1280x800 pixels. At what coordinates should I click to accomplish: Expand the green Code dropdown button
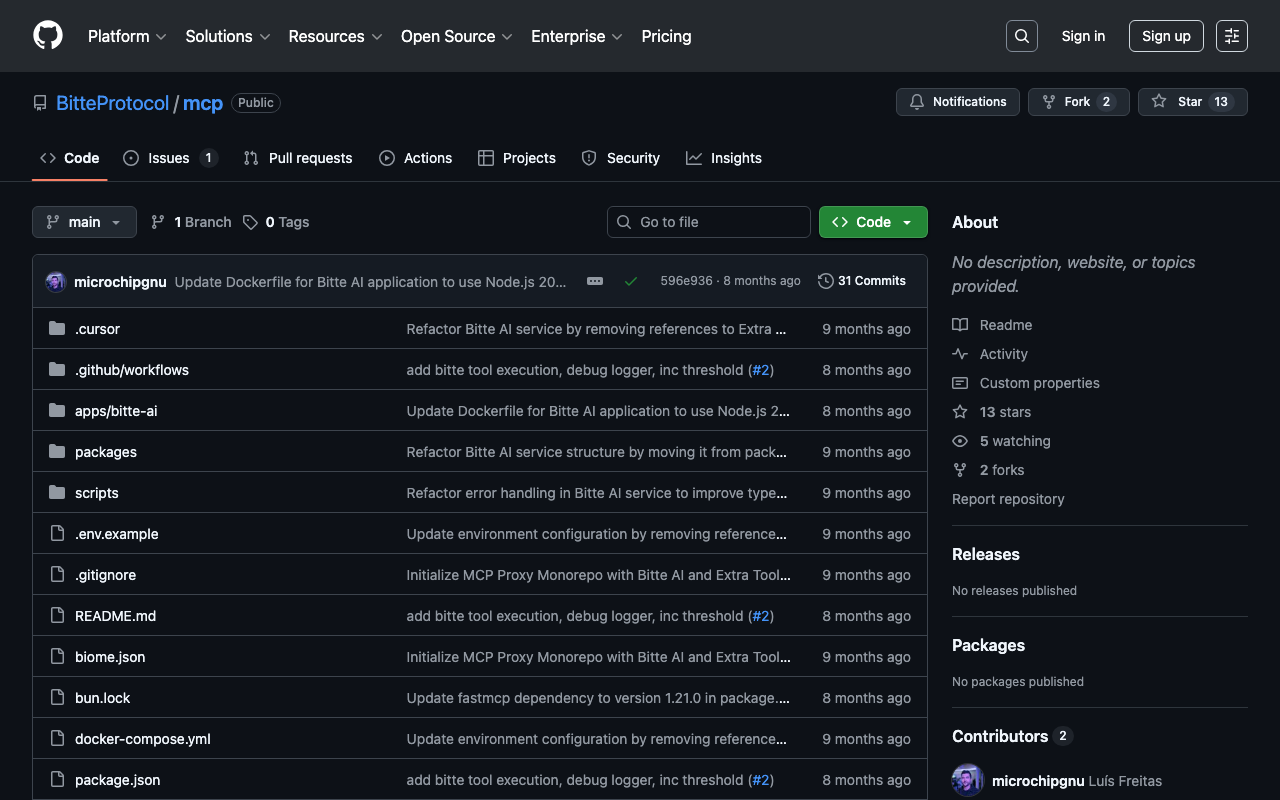point(873,222)
